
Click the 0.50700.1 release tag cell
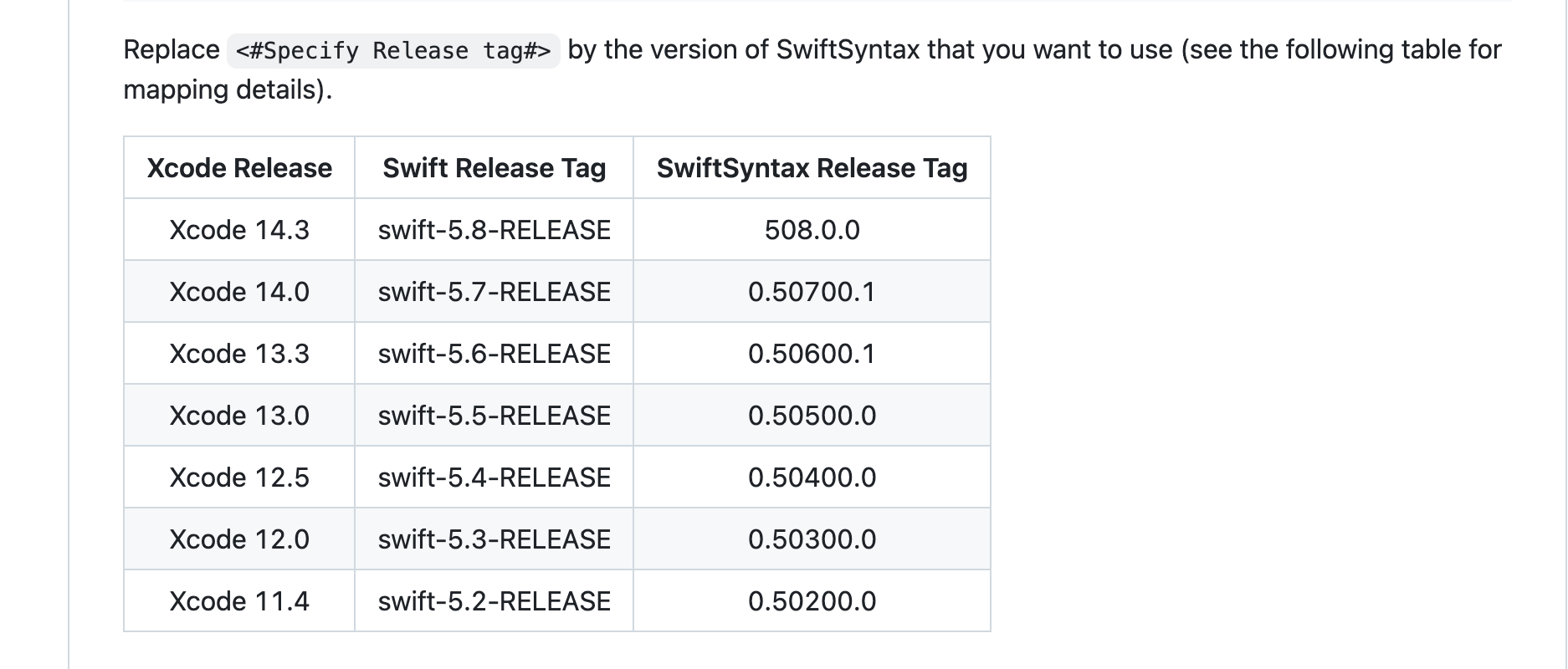coord(812,292)
